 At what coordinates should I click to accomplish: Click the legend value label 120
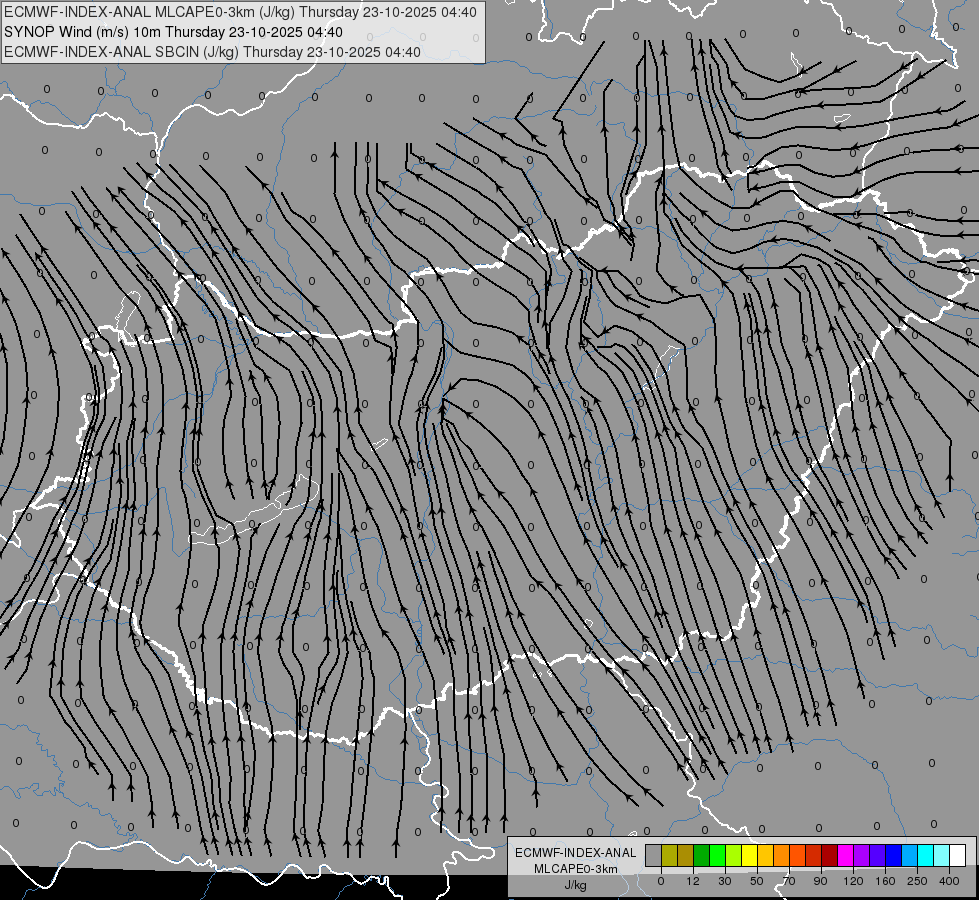tap(852, 881)
